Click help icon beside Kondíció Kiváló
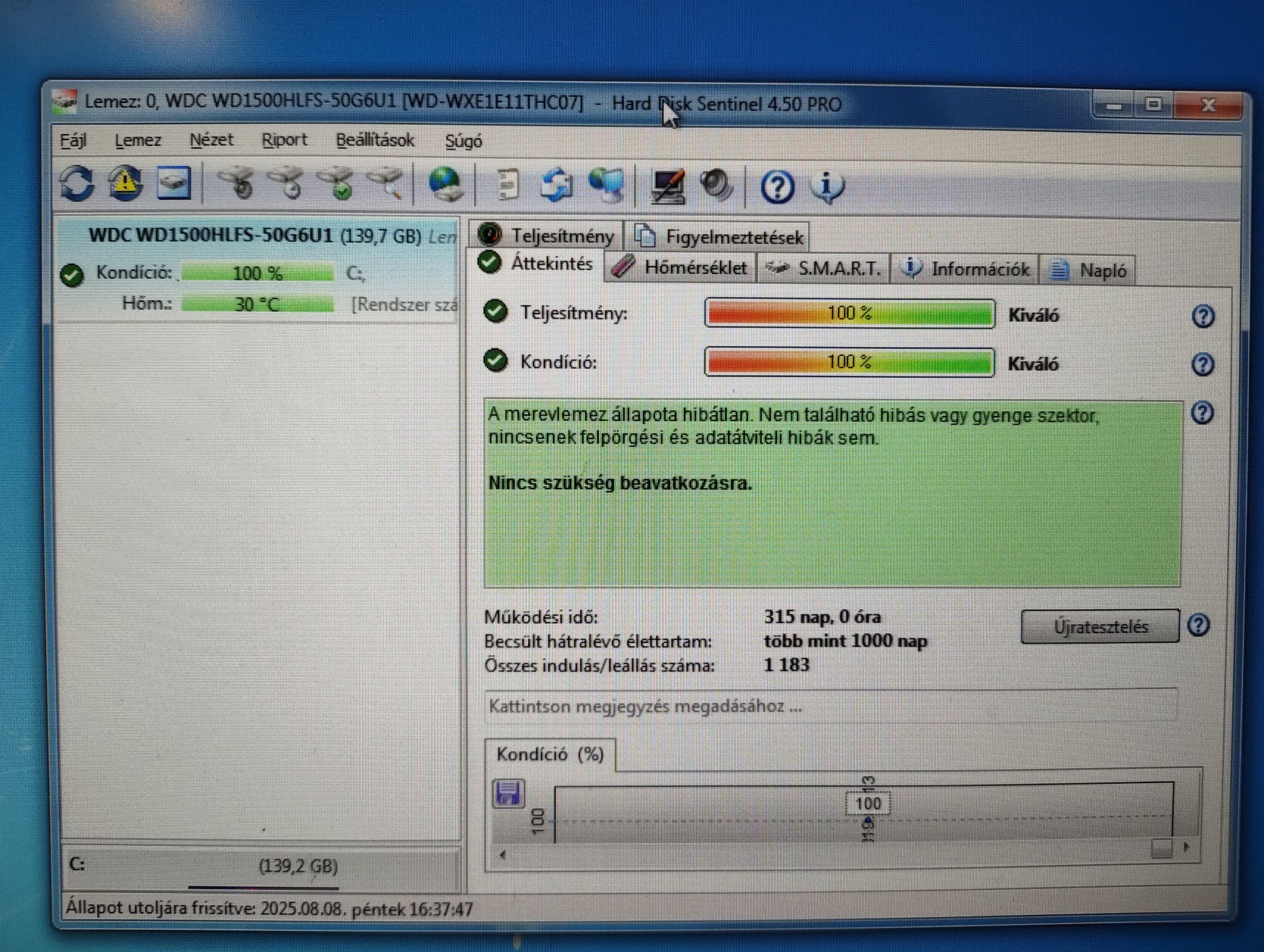Screen dimensions: 1264x952 click(x=1203, y=364)
